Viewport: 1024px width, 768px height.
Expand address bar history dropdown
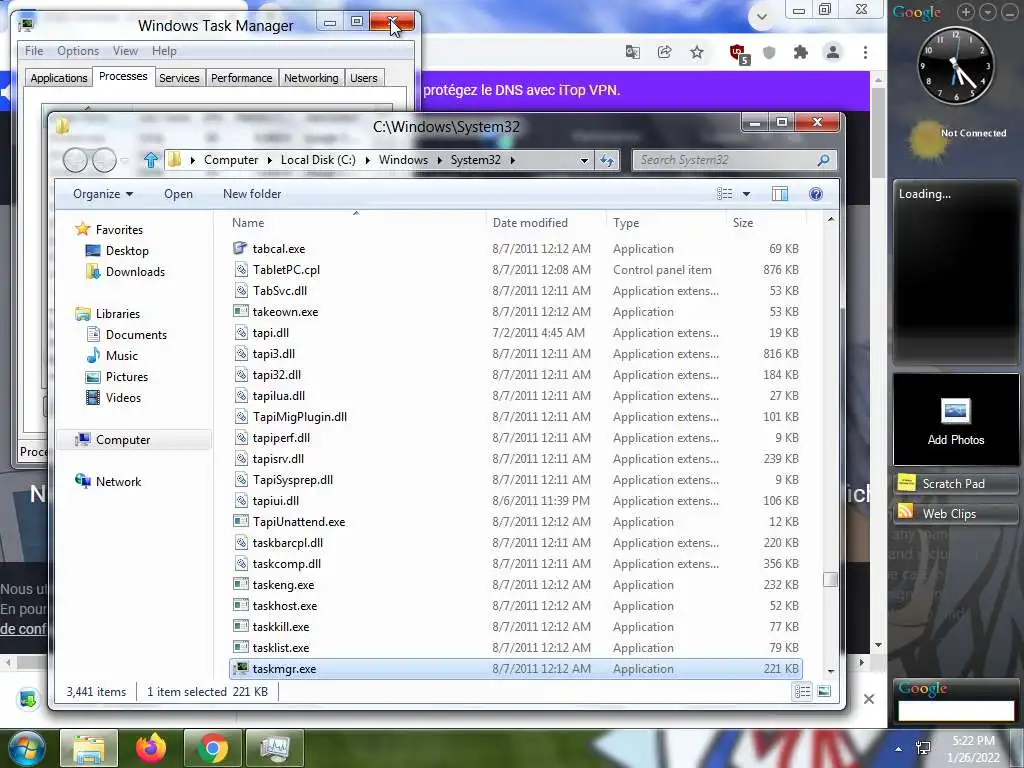pos(584,160)
